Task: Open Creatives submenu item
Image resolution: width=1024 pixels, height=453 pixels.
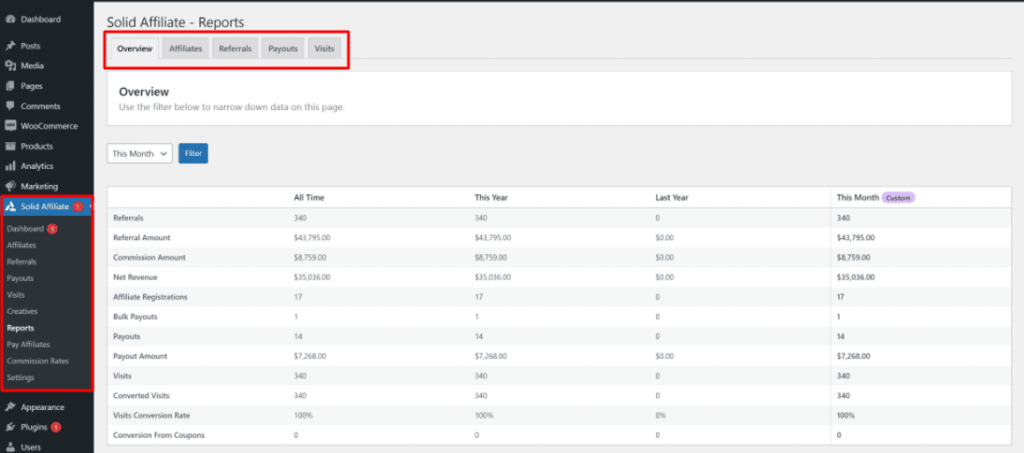Action: pos(22,311)
